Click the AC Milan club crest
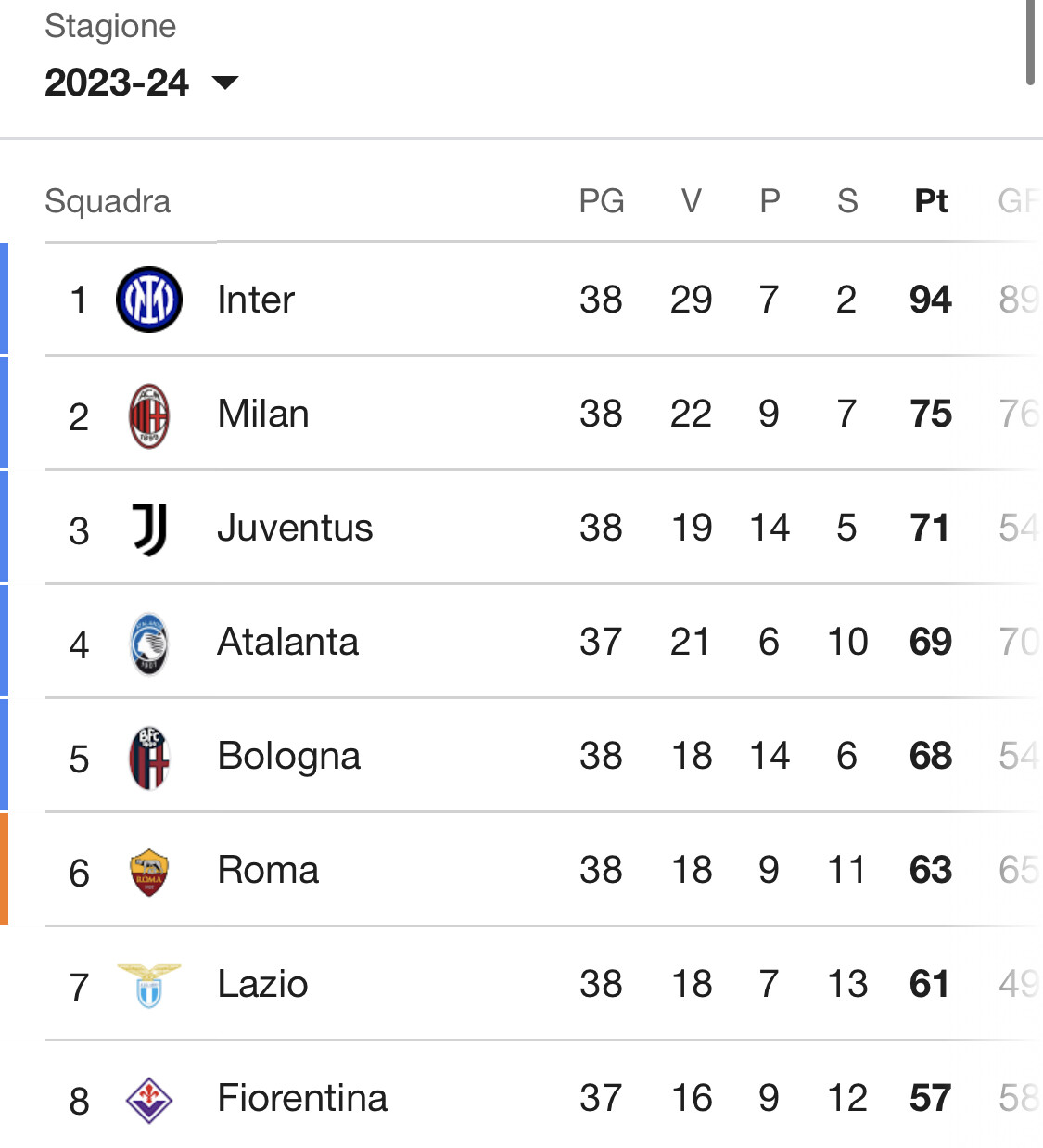Screen dimensions: 1043x1148 point(148,415)
